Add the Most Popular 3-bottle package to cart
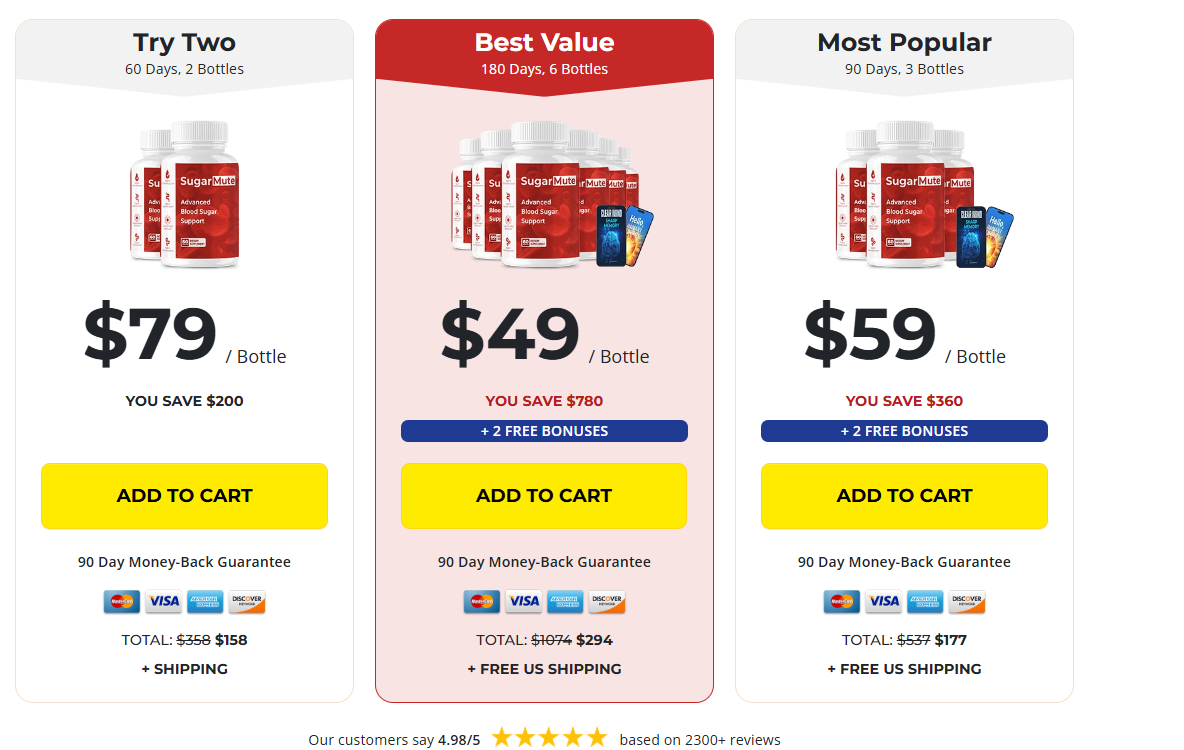Viewport: 1184px width, 750px height. [x=904, y=496]
